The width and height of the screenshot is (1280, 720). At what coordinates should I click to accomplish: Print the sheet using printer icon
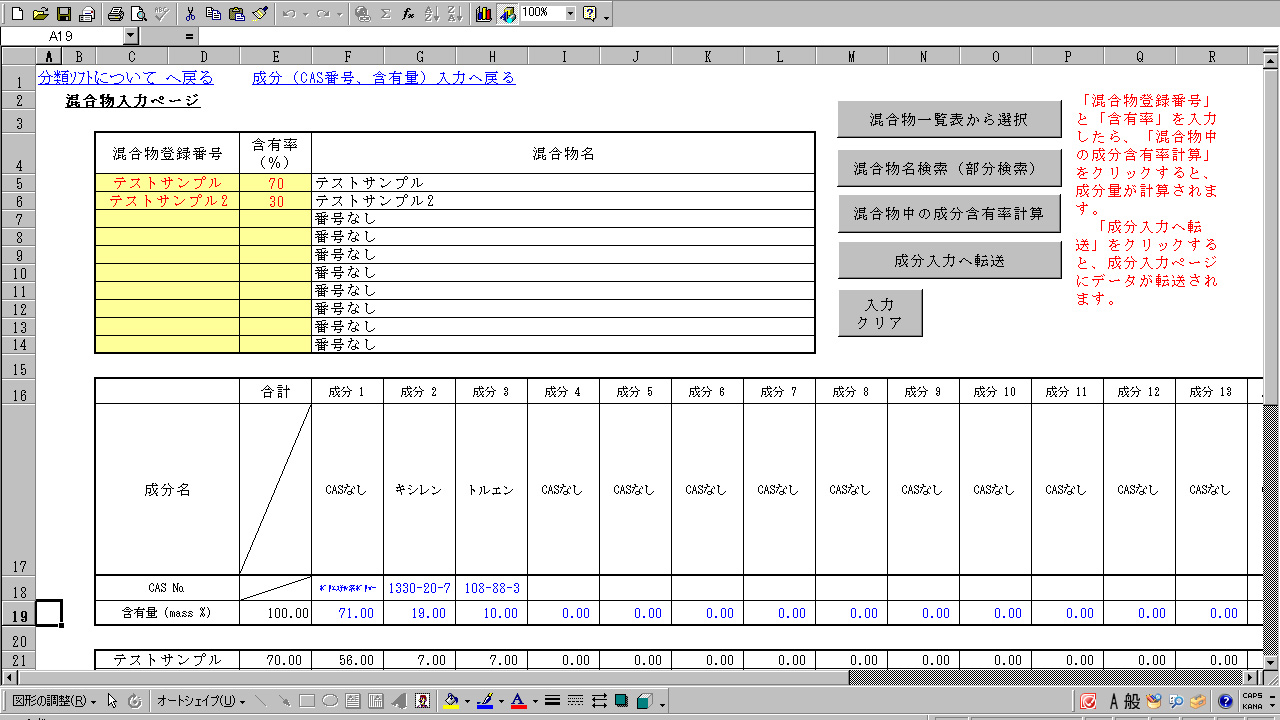pyautogui.click(x=116, y=14)
